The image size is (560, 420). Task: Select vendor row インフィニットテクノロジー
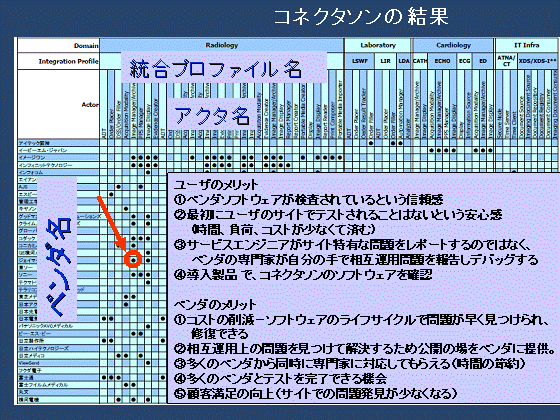(x=59, y=165)
